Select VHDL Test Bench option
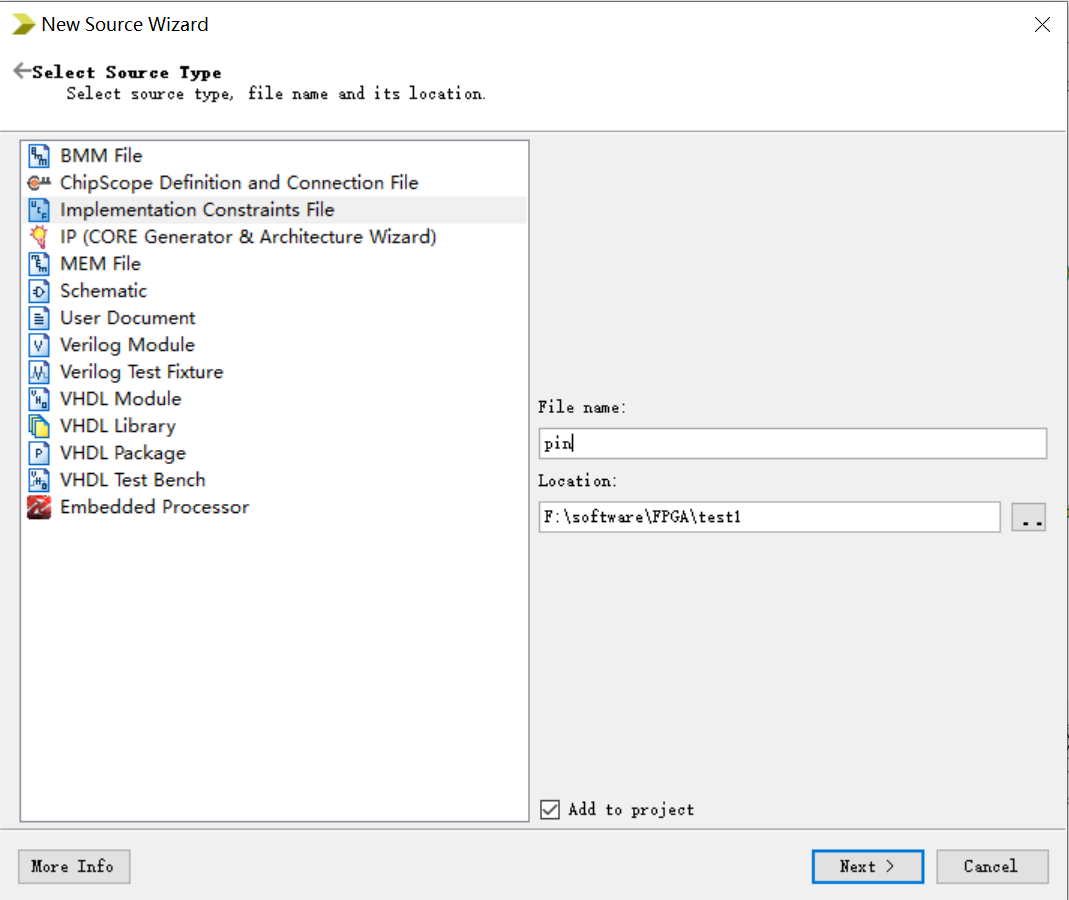1069x900 pixels. click(x=132, y=479)
